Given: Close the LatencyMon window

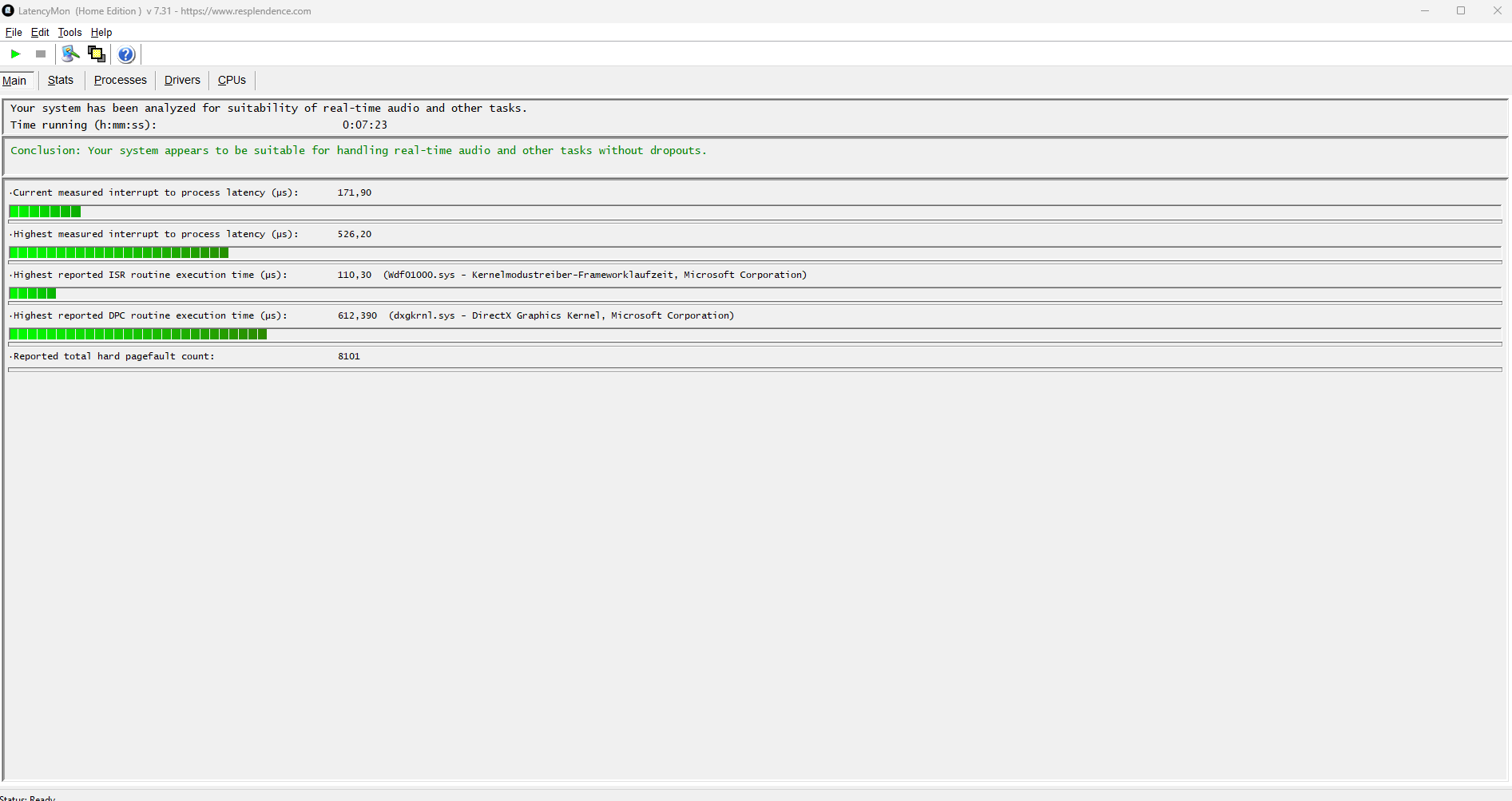Looking at the screenshot, I should 1497,11.
